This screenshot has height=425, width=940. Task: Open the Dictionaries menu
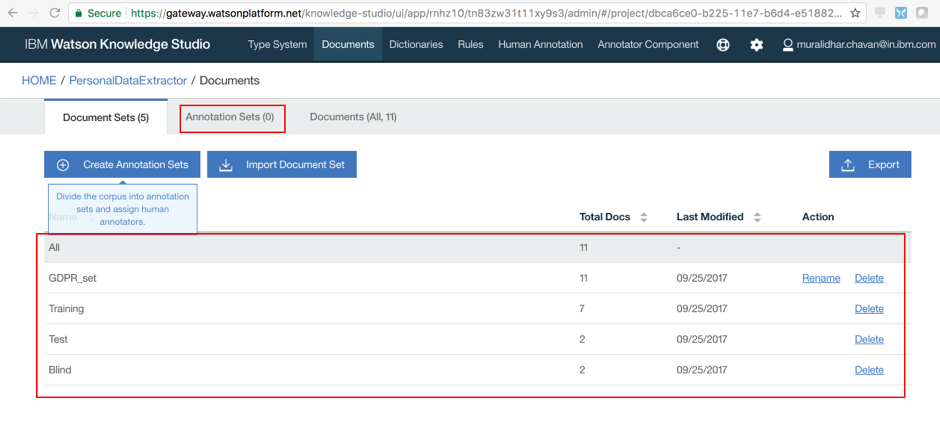tap(416, 44)
